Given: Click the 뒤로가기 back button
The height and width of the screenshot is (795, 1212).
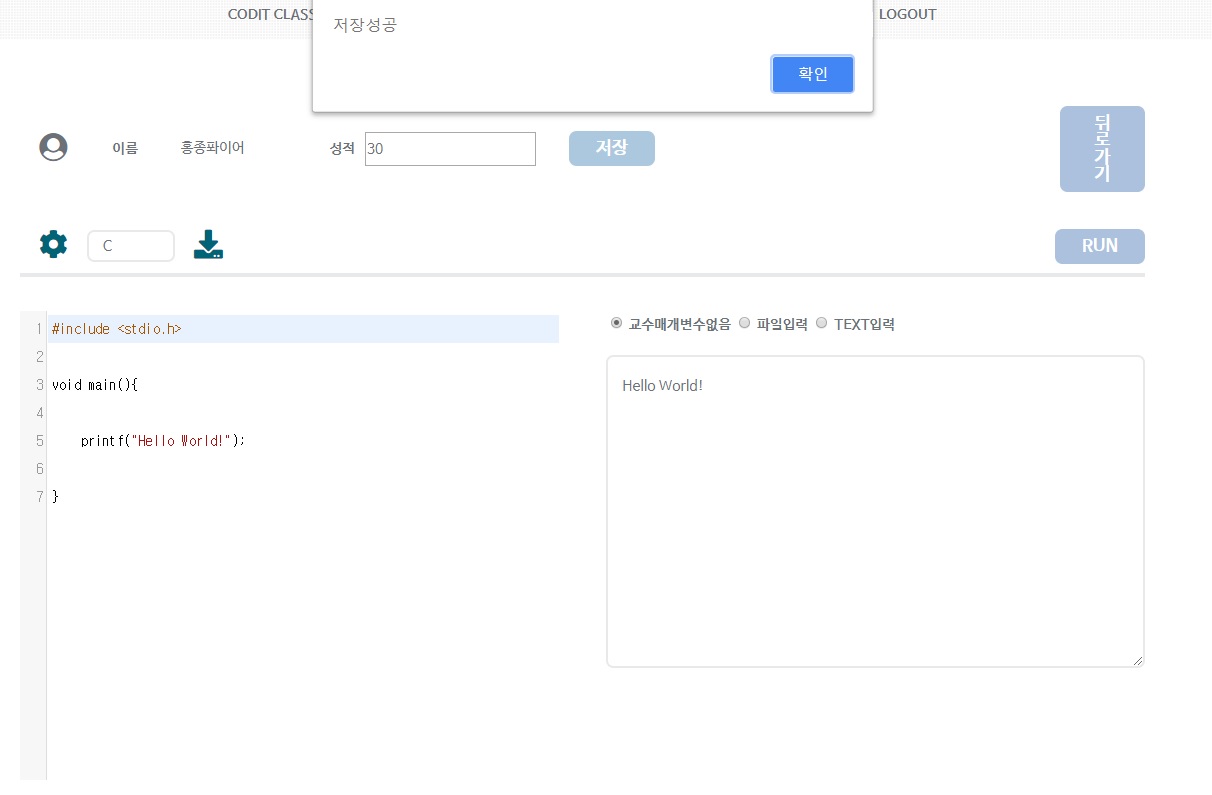Looking at the screenshot, I should click(1102, 148).
